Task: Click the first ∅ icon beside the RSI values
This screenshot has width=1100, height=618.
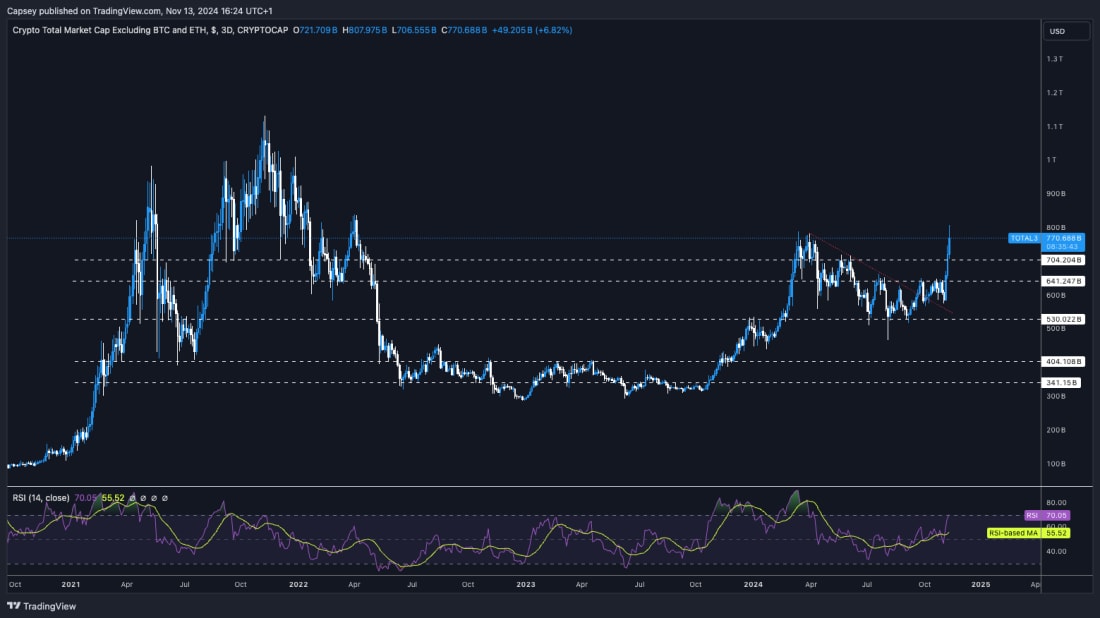Action: click(132, 498)
